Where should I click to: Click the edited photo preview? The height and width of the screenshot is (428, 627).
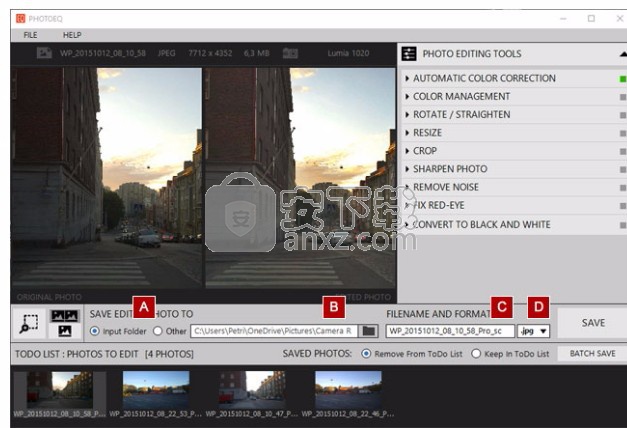click(x=300, y=178)
